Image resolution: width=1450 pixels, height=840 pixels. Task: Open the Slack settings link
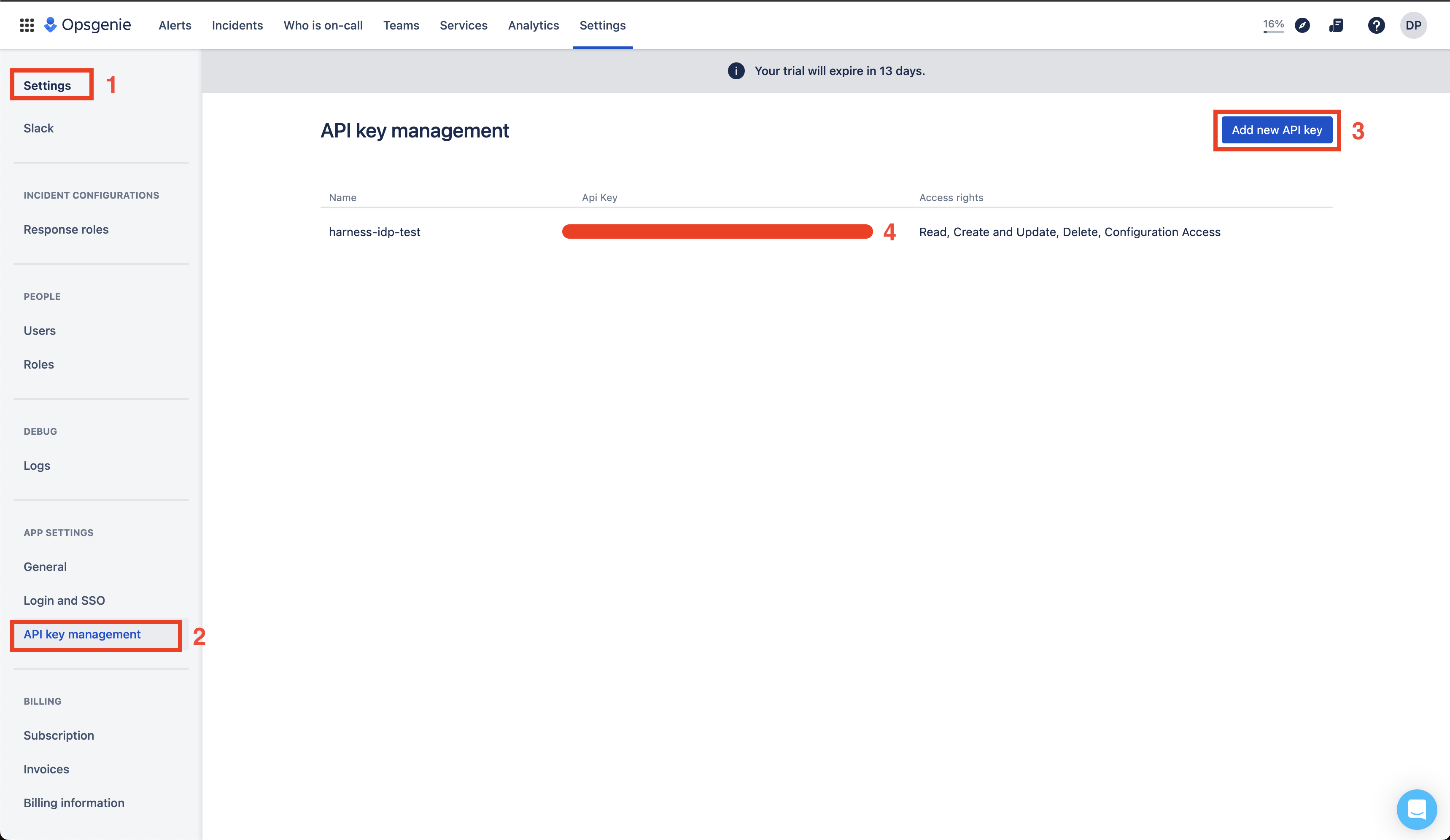38,128
